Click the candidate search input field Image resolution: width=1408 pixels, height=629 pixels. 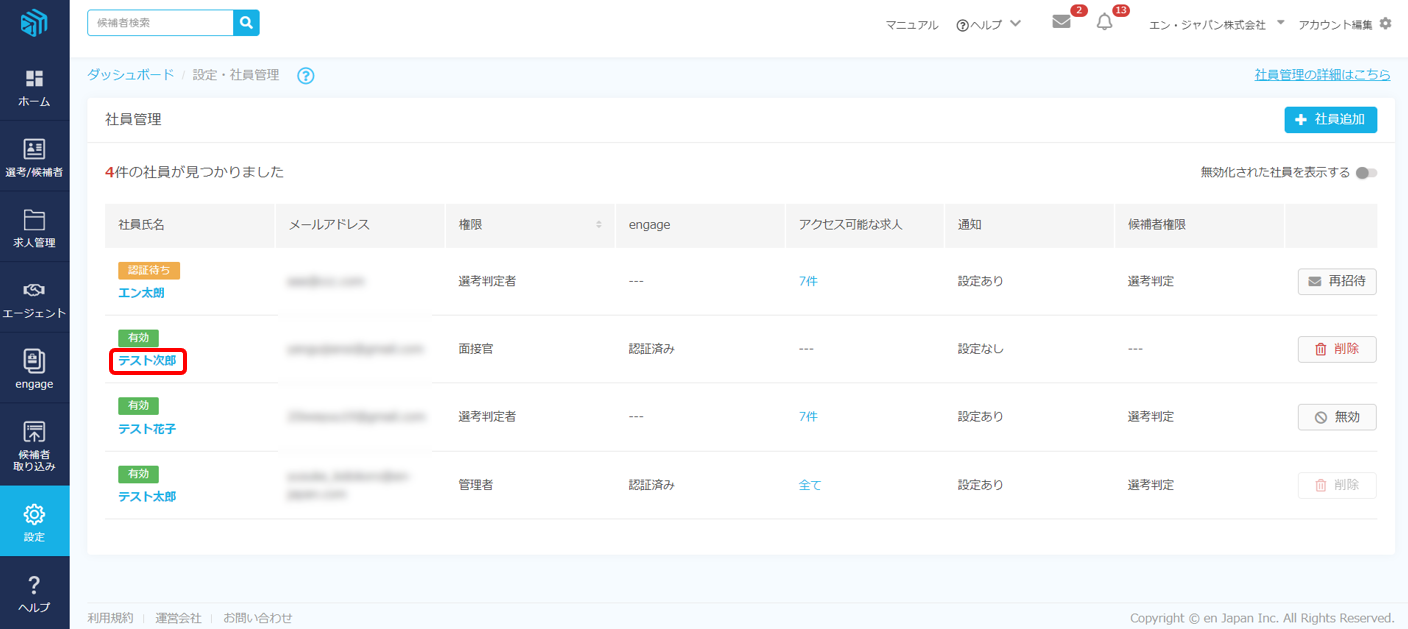(x=160, y=23)
